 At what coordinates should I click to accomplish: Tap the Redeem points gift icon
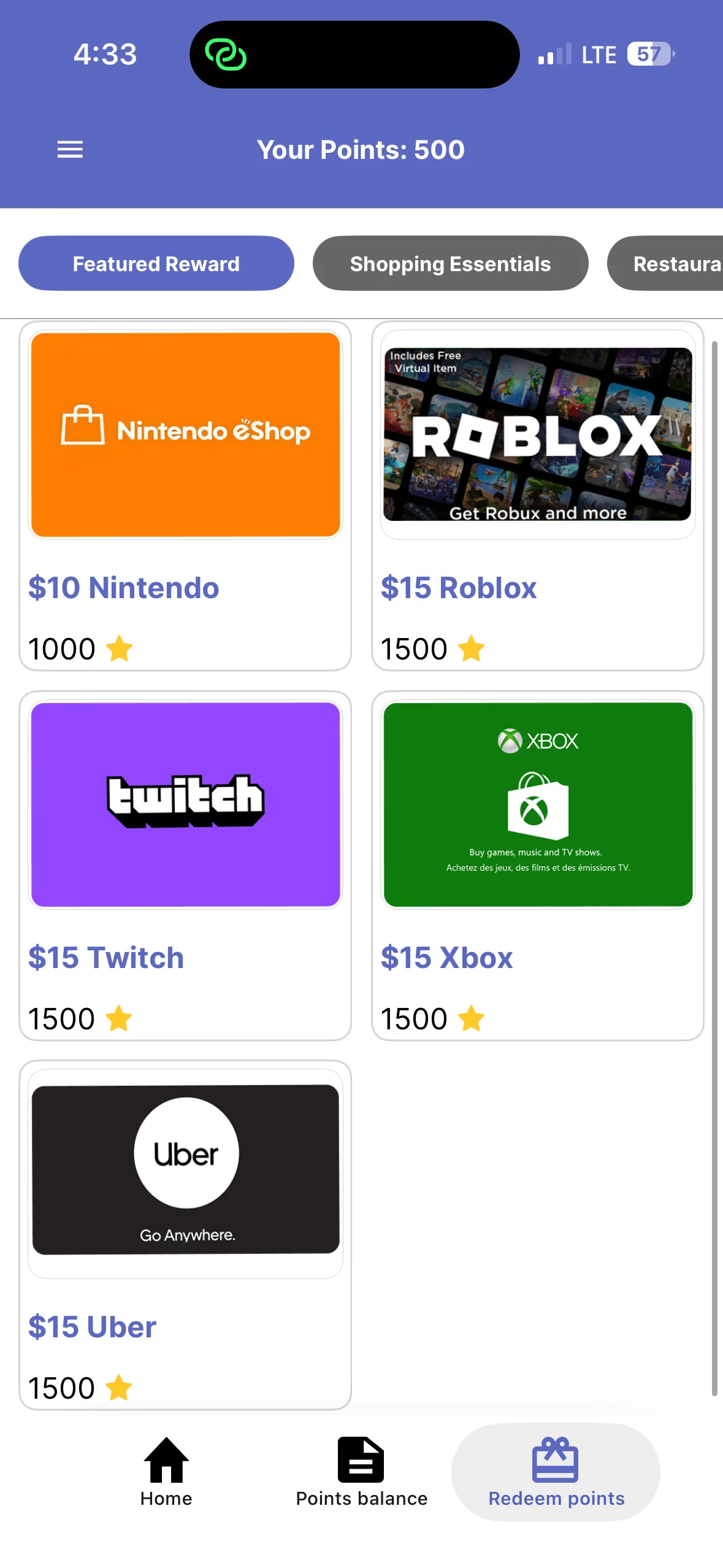click(555, 1459)
